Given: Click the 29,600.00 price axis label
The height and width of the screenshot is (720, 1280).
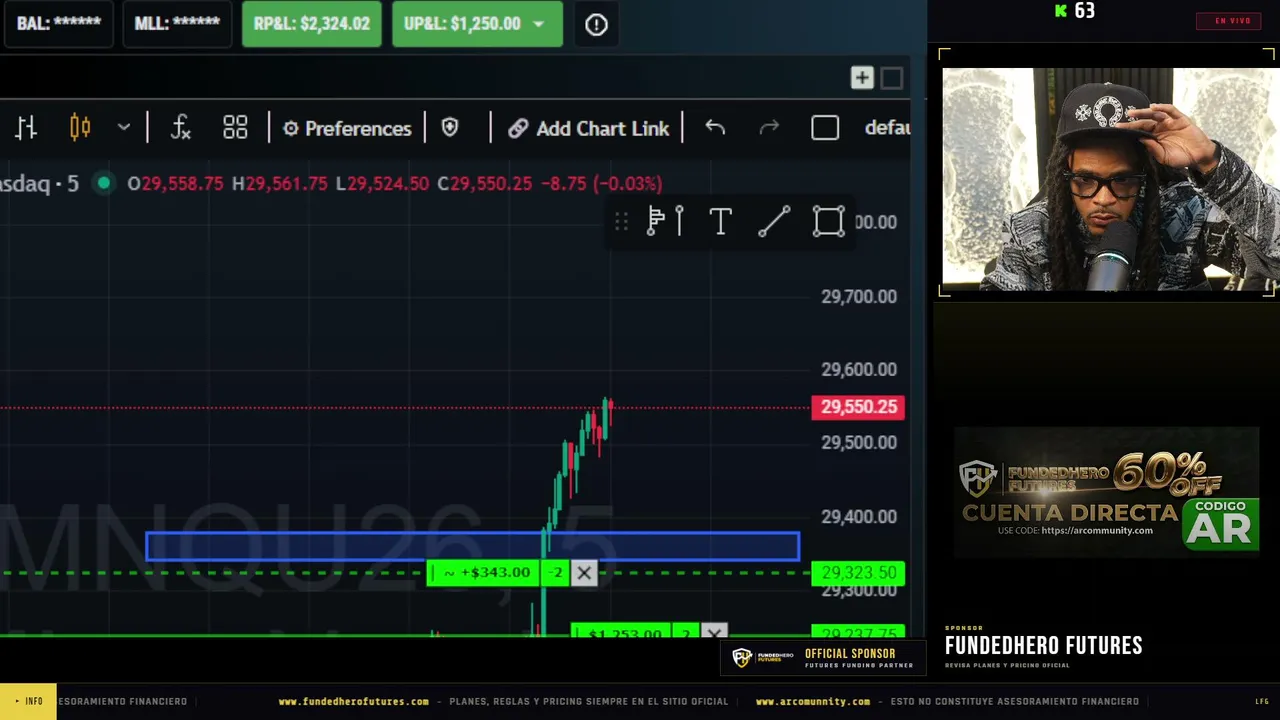Looking at the screenshot, I should point(859,369).
